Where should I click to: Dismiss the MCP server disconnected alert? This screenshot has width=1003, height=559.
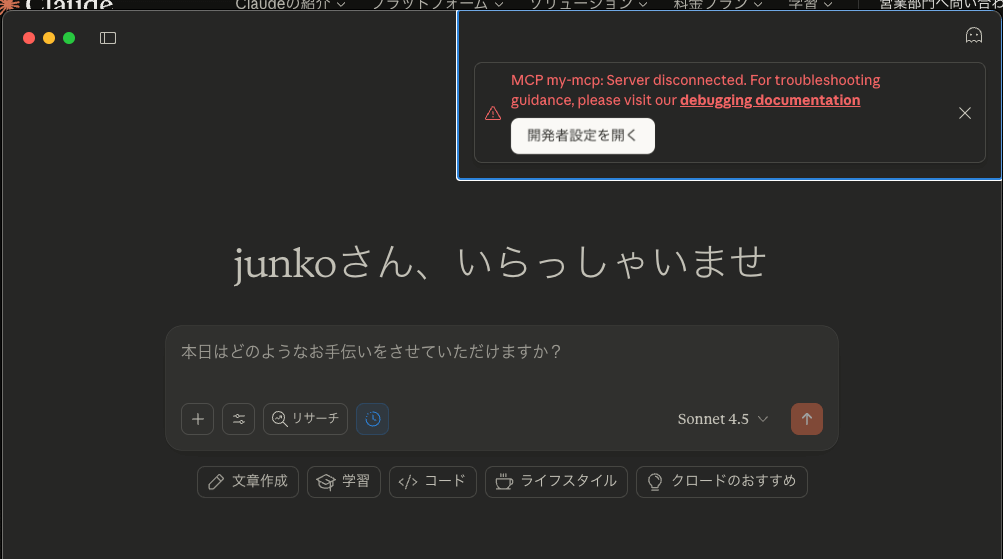(964, 113)
